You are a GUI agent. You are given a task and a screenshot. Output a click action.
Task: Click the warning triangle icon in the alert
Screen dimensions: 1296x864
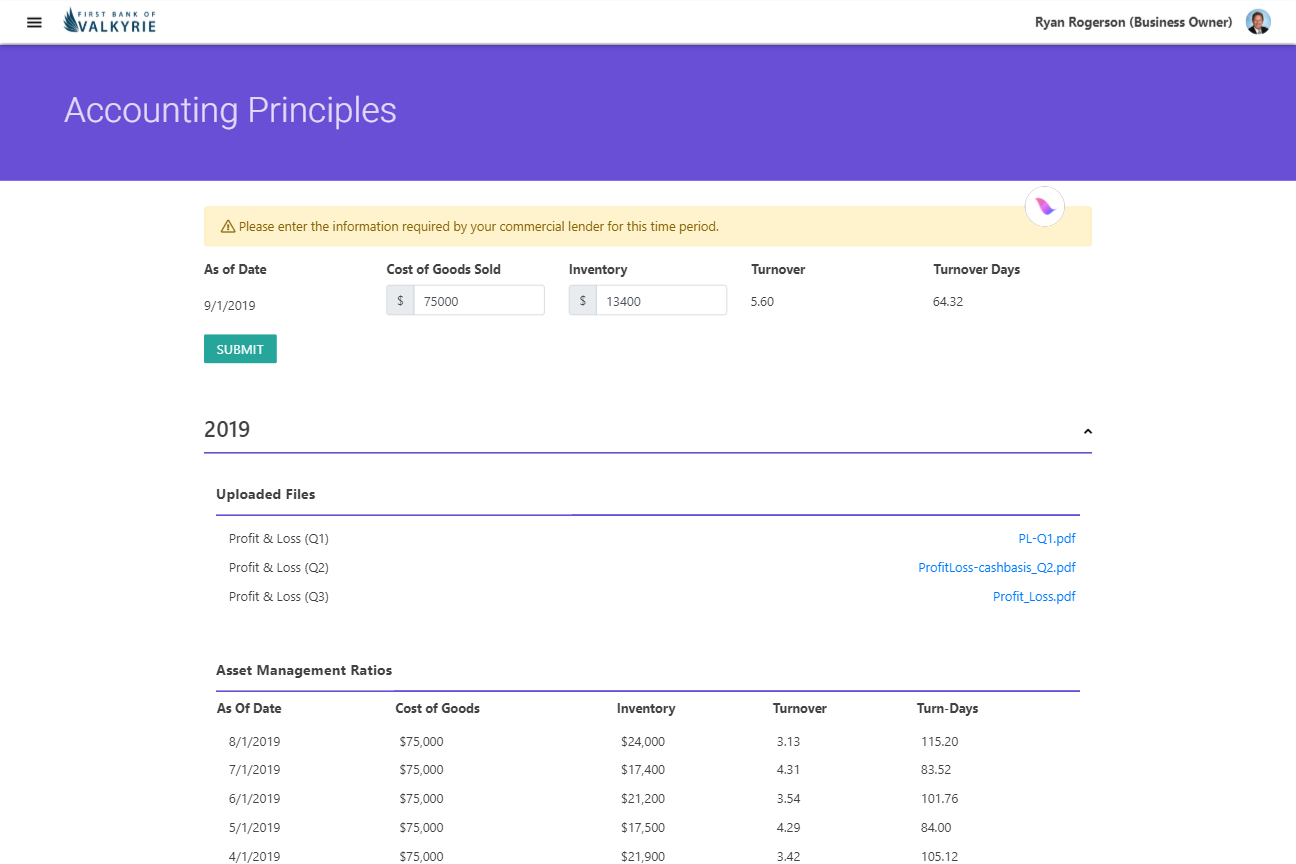pos(227,227)
